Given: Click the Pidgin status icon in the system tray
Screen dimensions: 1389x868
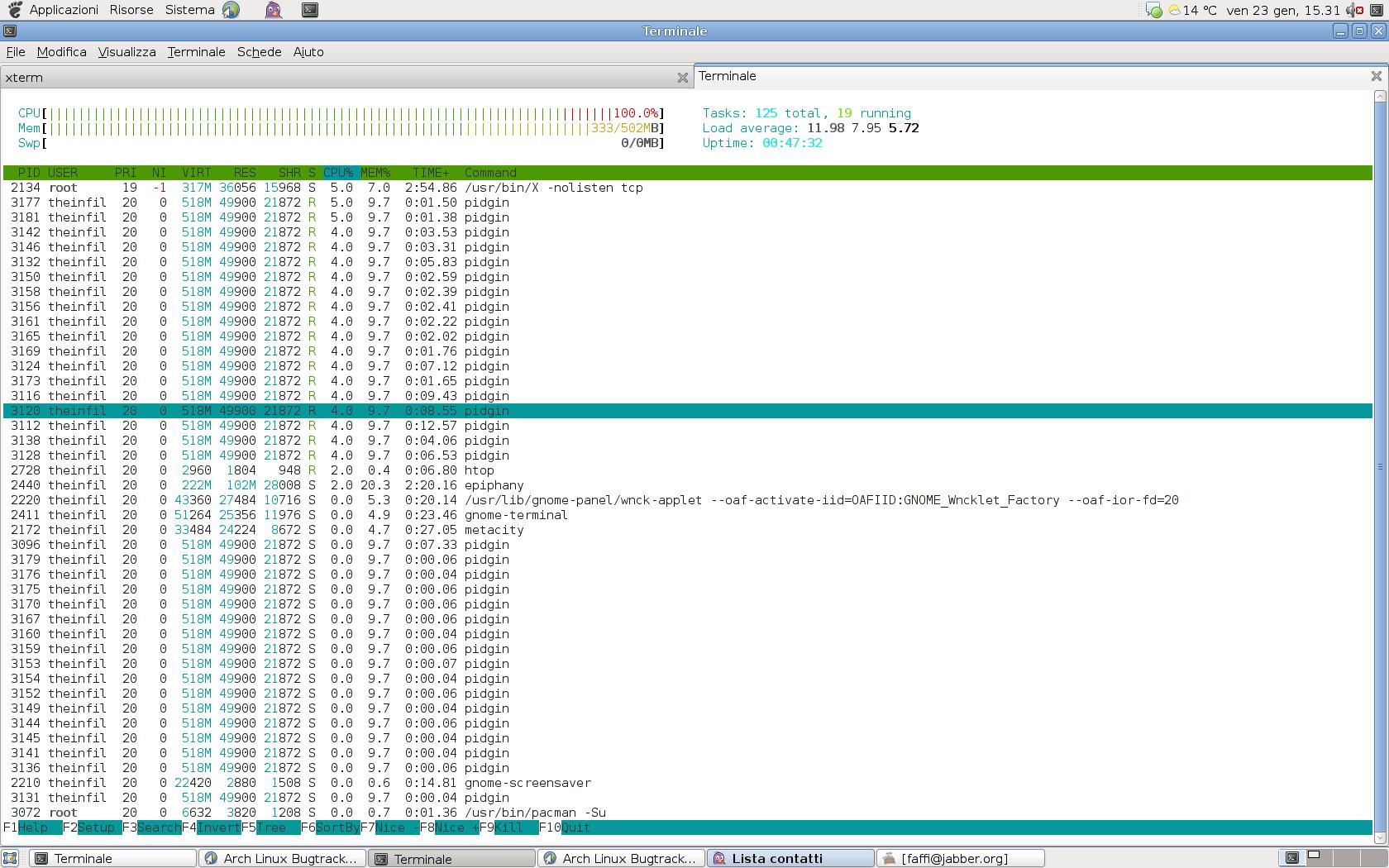Looking at the screenshot, I should click(x=1153, y=11).
